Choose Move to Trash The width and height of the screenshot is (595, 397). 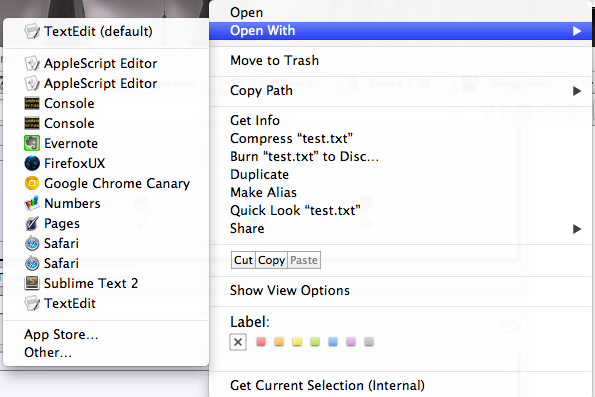(x=274, y=61)
